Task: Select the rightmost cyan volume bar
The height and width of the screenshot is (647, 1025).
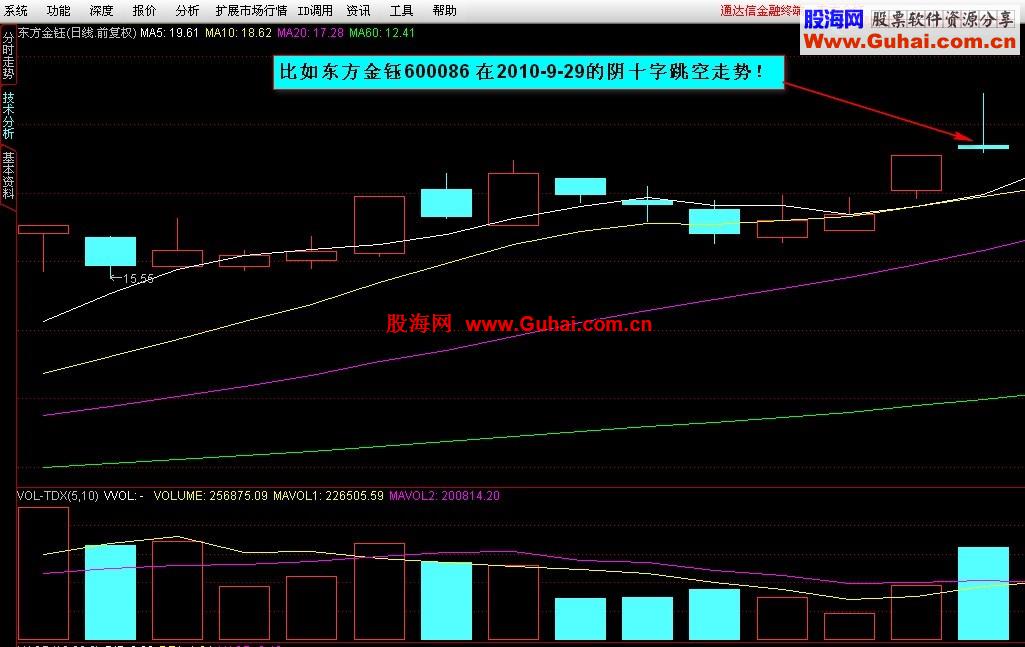Action: pos(983,593)
